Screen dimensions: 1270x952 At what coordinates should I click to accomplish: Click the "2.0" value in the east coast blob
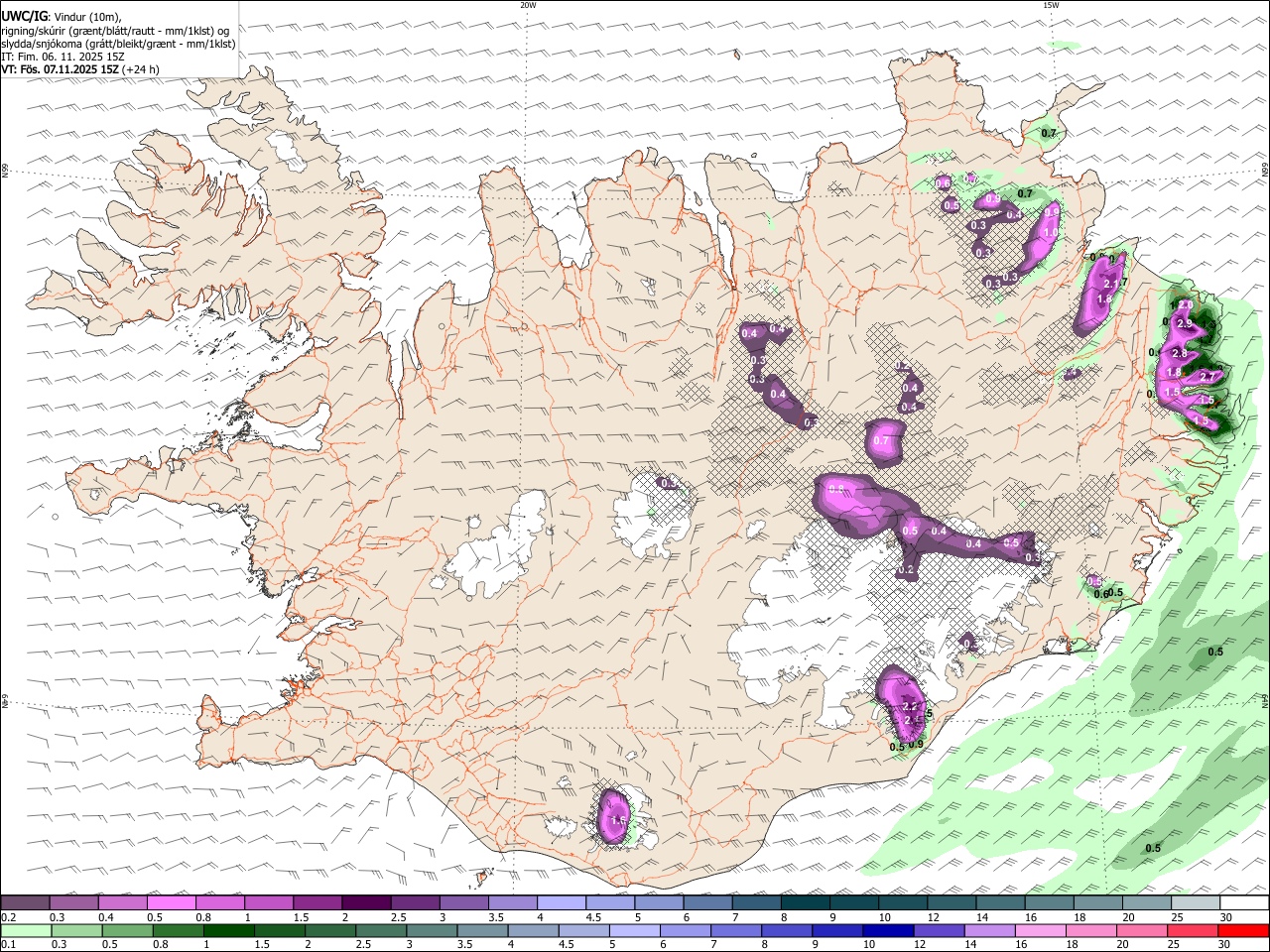coord(1184,305)
